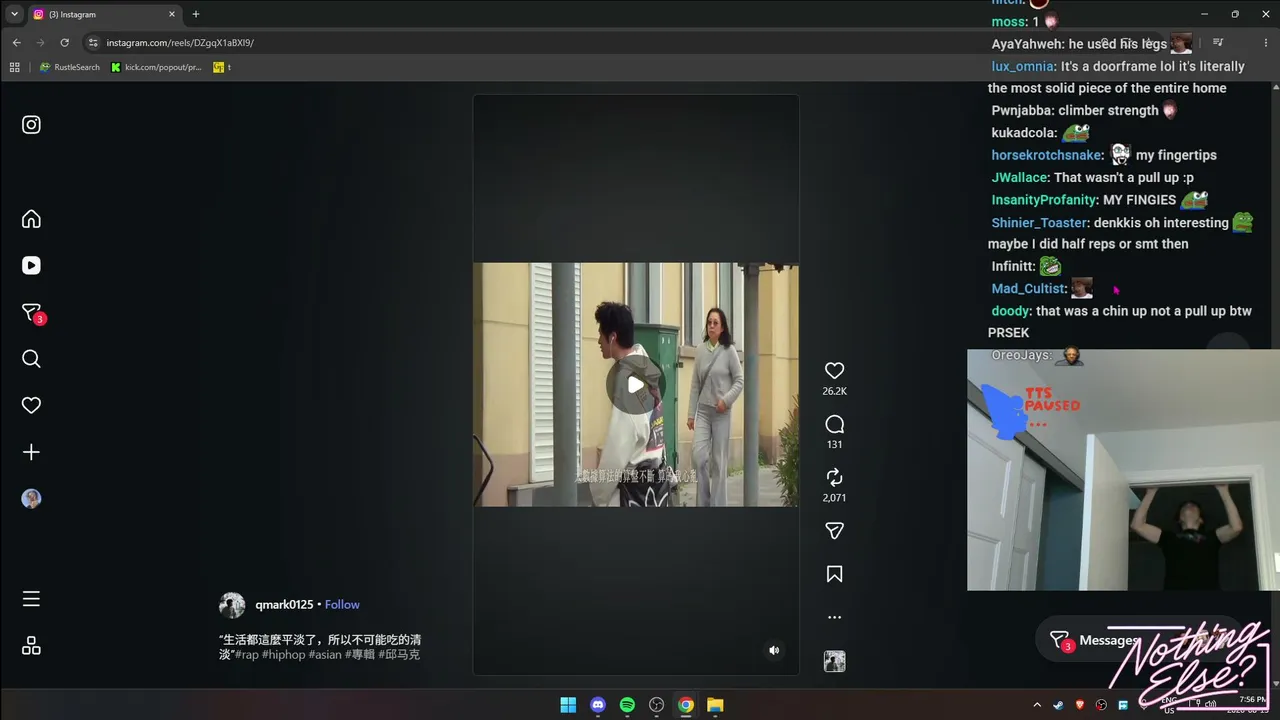The height and width of the screenshot is (720, 1280).
Task: Open Spotify from the taskbar
Action: [x=627, y=705]
